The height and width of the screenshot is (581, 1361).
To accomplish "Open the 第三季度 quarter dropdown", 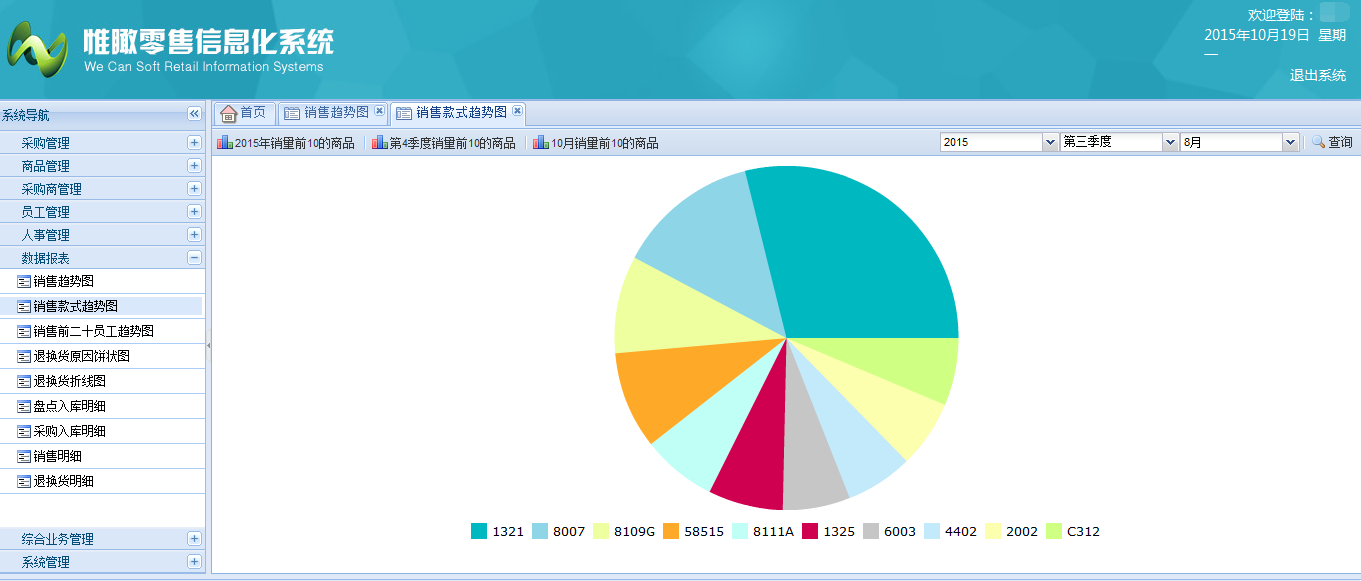I will (x=1170, y=143).
